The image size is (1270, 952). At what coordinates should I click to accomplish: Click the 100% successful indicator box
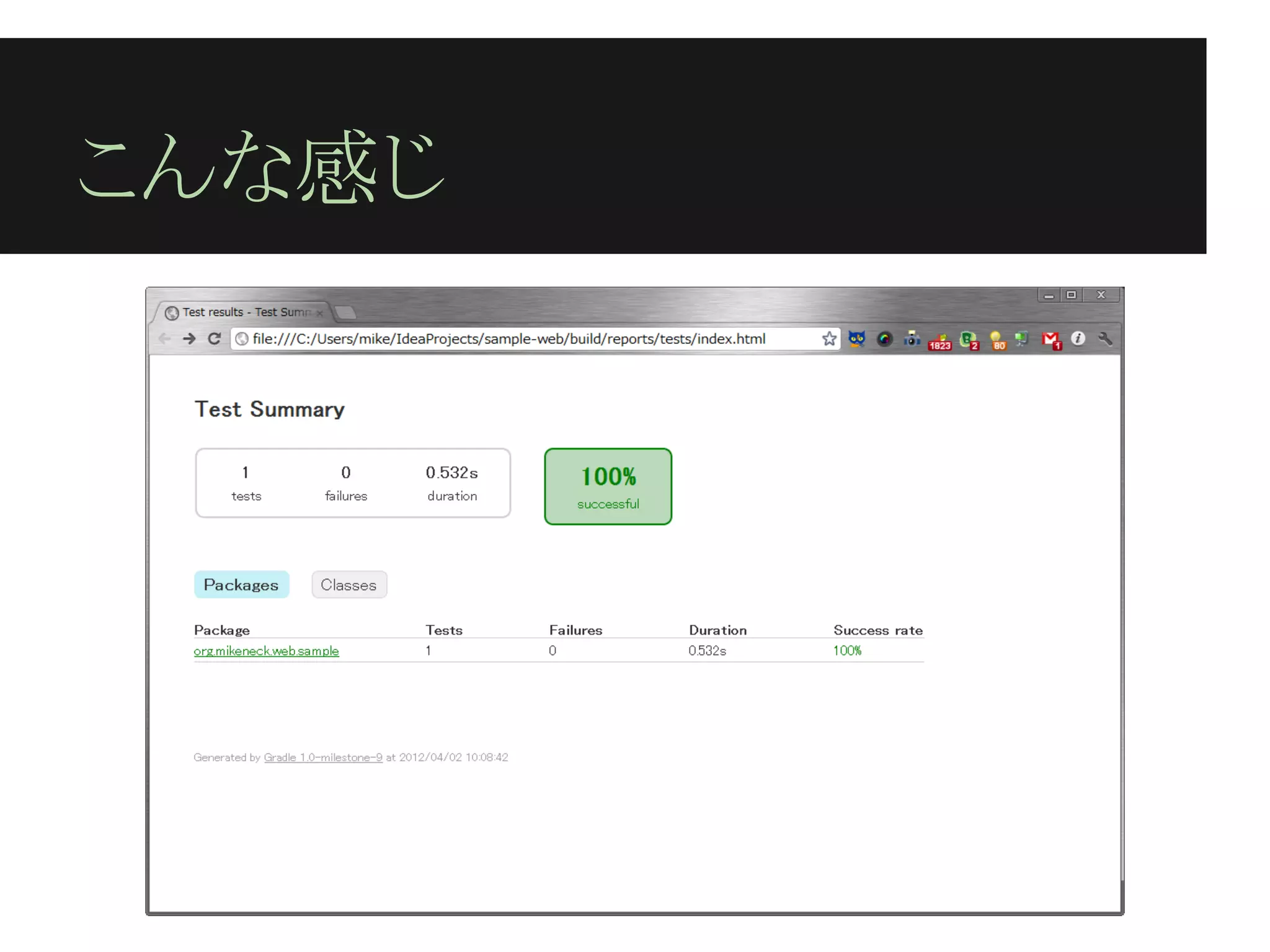tap(608, 487)
